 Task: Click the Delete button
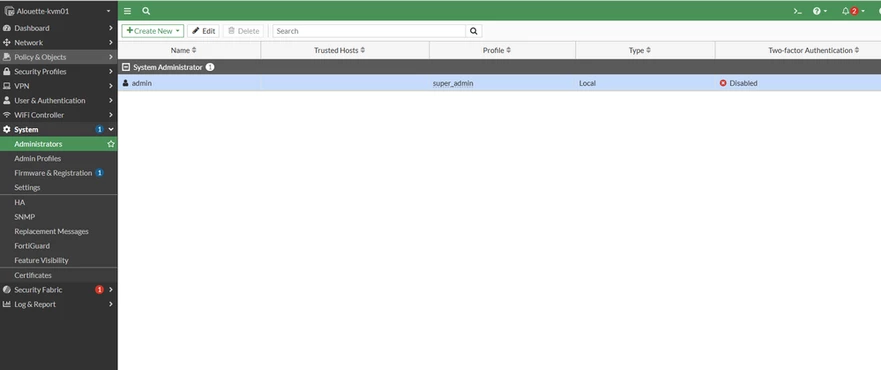point(243,31)
